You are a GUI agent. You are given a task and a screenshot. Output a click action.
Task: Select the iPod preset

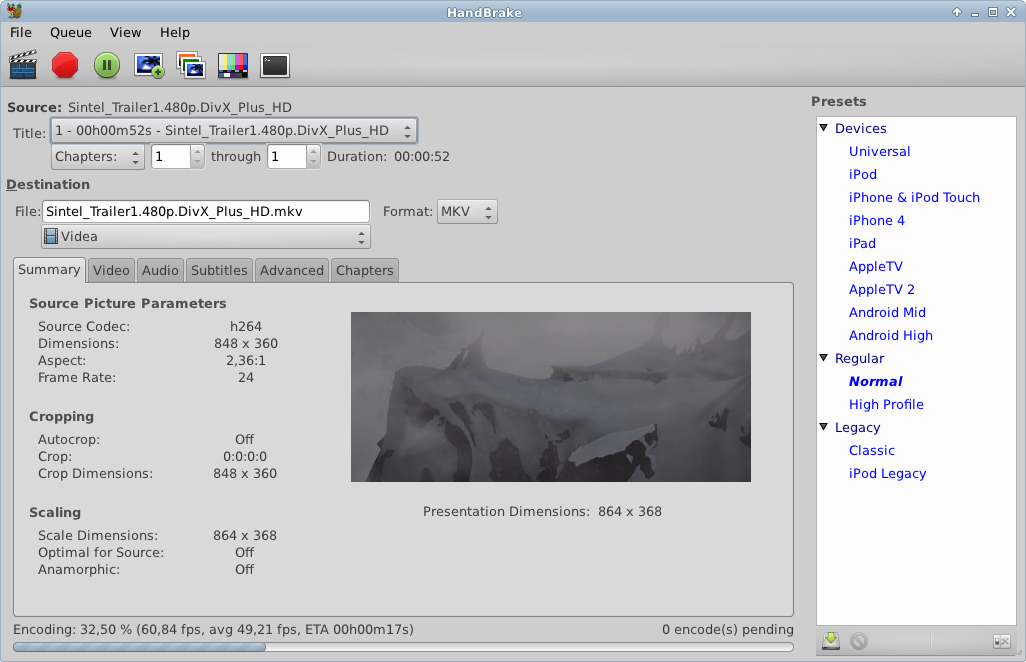[x=862, y=174]
